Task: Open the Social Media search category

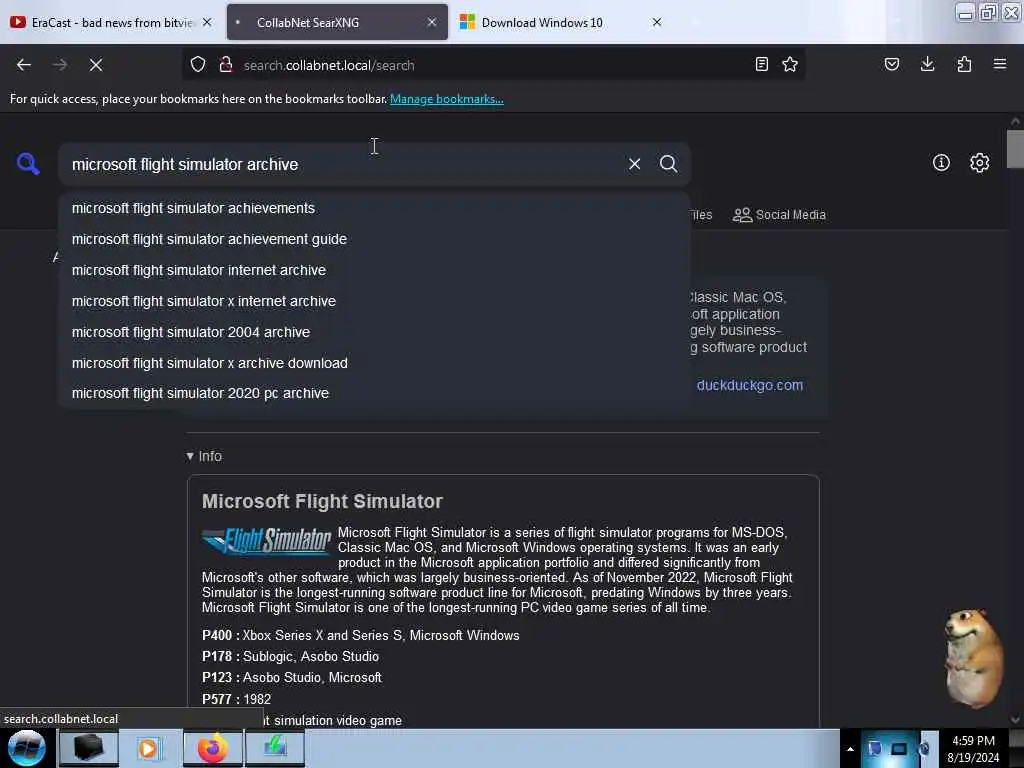Action: coord(779,215)
